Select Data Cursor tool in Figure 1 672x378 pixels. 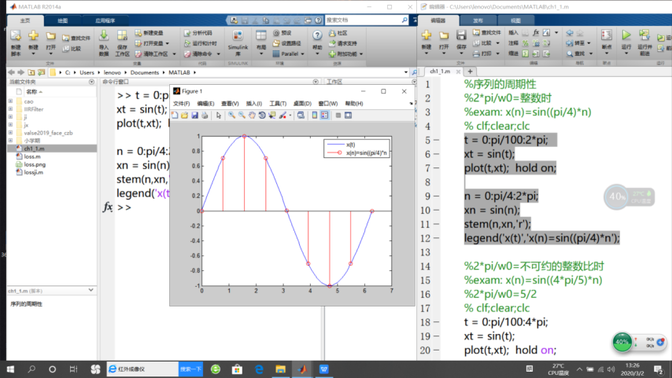tap(272, 115)
